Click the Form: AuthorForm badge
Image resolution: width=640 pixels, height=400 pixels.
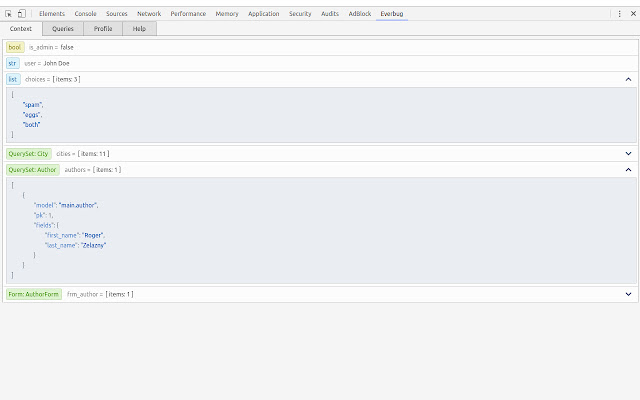point(34,294)
